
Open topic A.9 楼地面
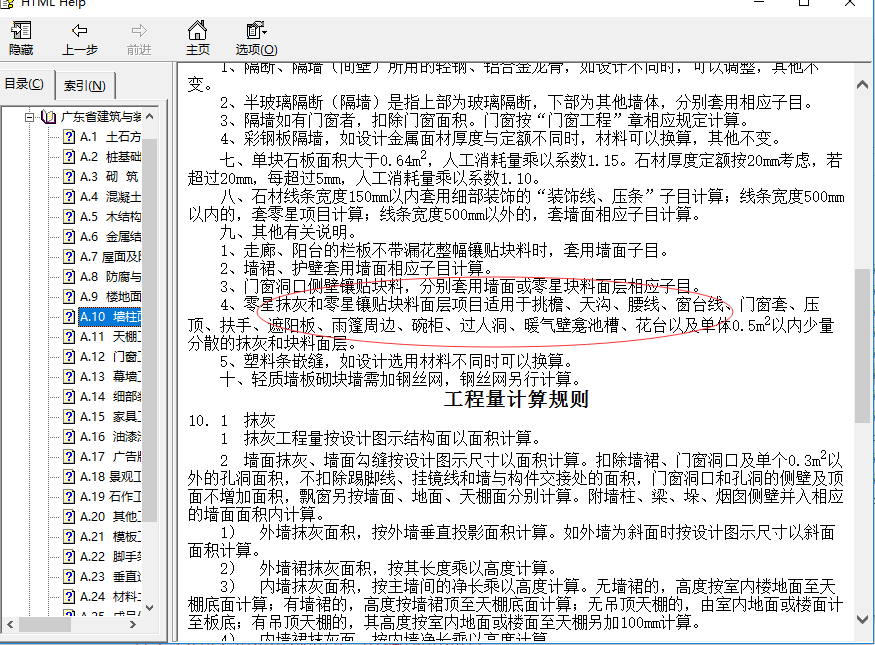coord(110,297)
